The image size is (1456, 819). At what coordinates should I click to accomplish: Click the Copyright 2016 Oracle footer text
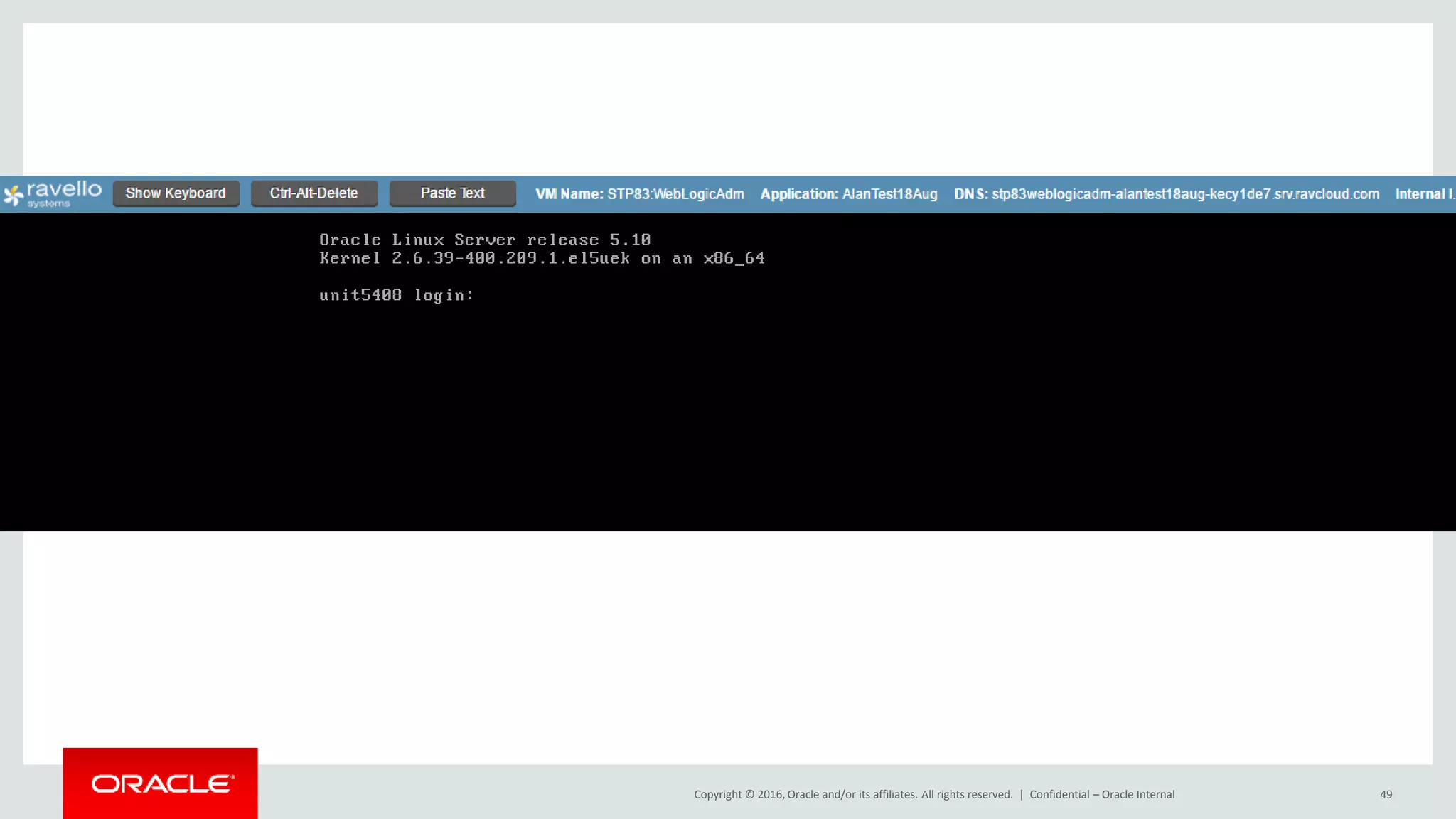[x=852, y=794]
